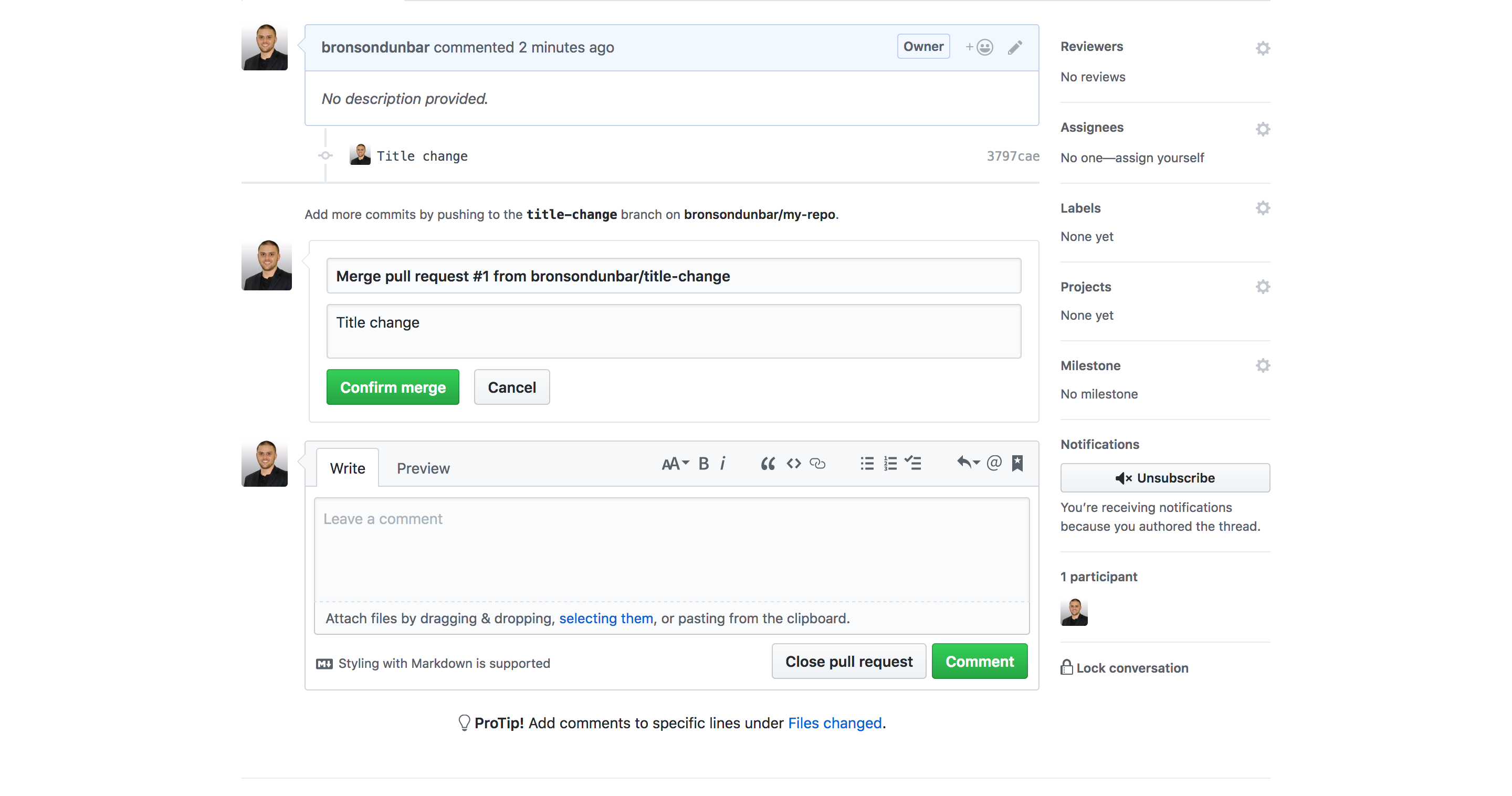Edit the comment with the pencil icon
The image size is (1512, 796).
[1015, 48]
